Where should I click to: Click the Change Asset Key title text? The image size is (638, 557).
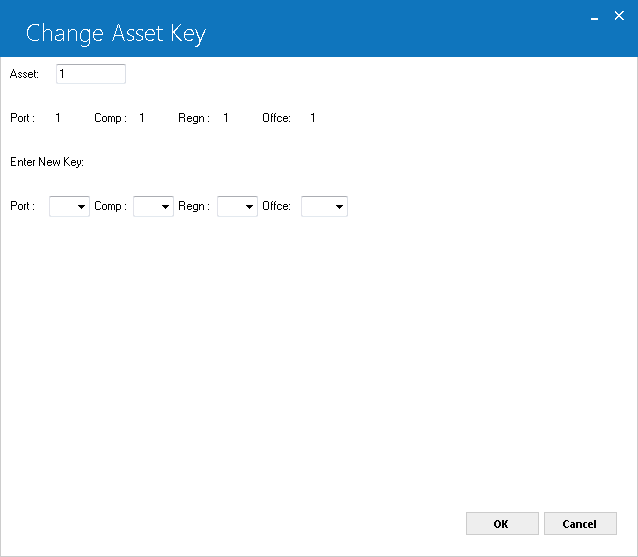116,34
